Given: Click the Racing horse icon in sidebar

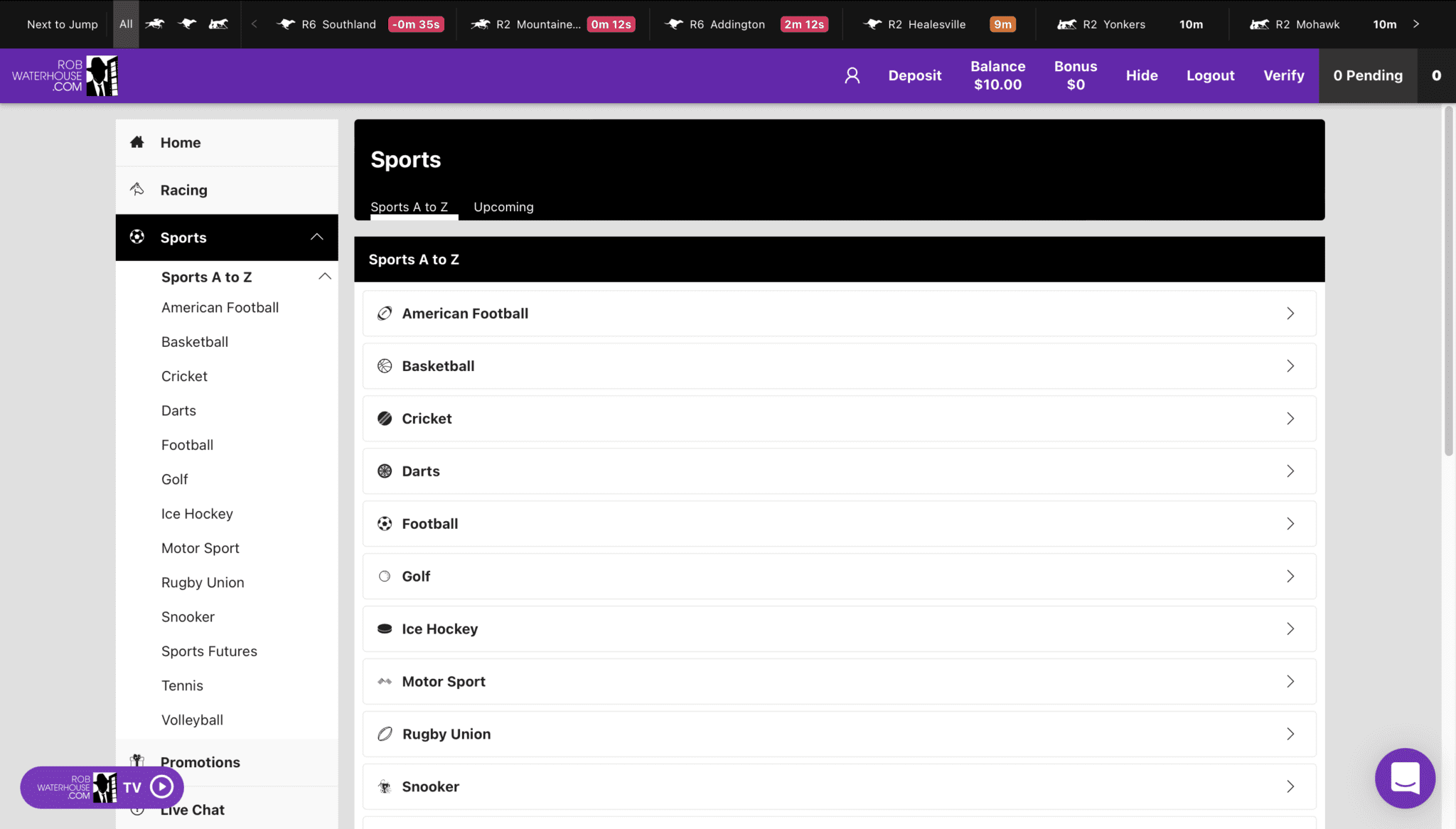Looking at the screenshot, I should tap(137, 189).
